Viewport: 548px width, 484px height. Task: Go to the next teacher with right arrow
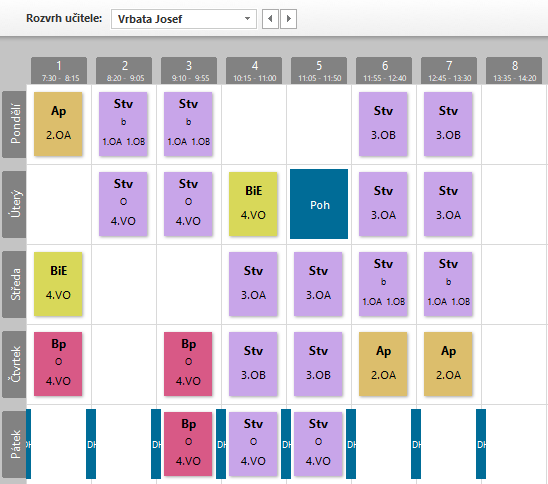(x=288, y=19)
